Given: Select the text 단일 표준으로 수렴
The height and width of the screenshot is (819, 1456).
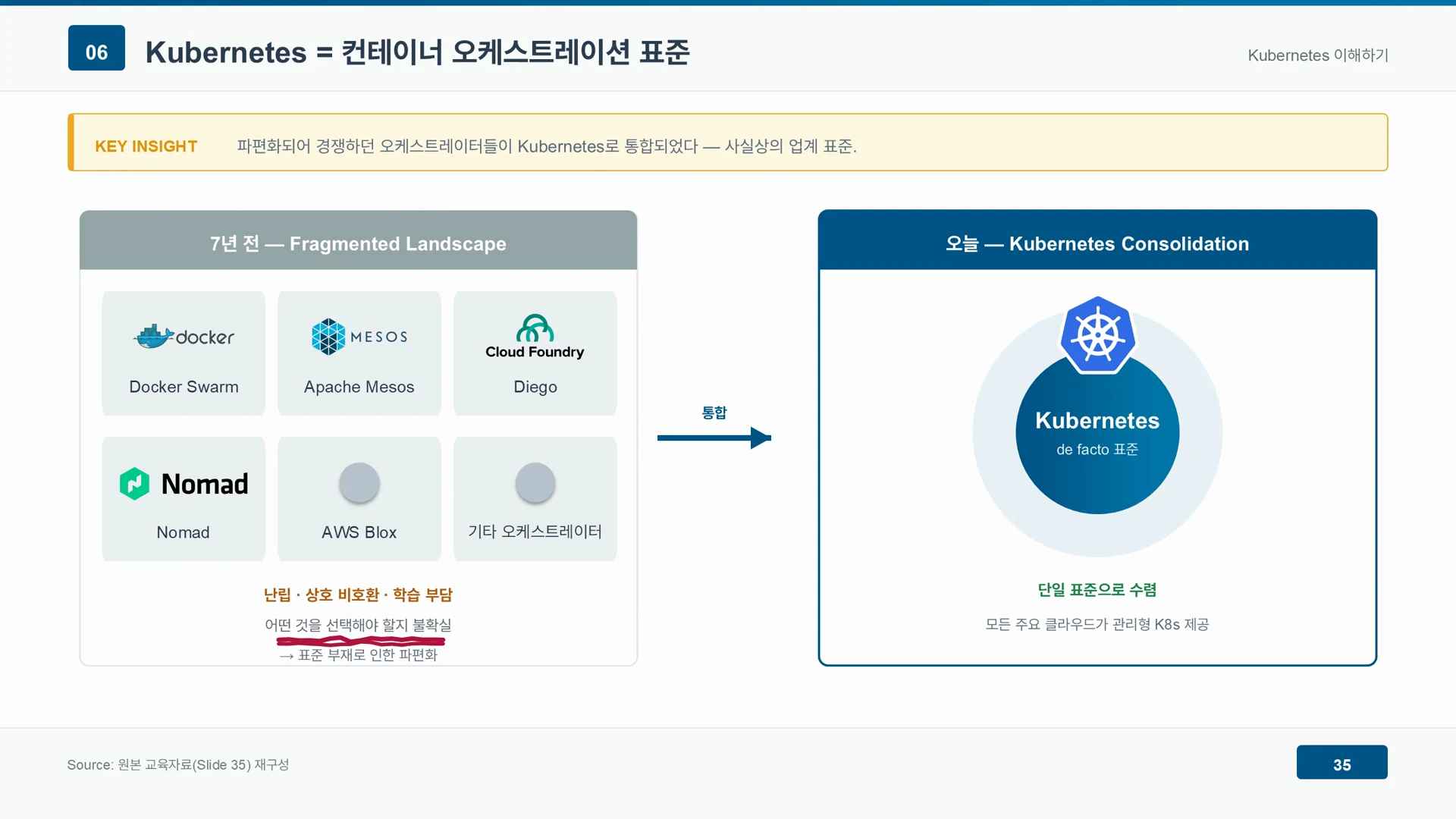Looking at the screenshot, I should coord(1097,589).
